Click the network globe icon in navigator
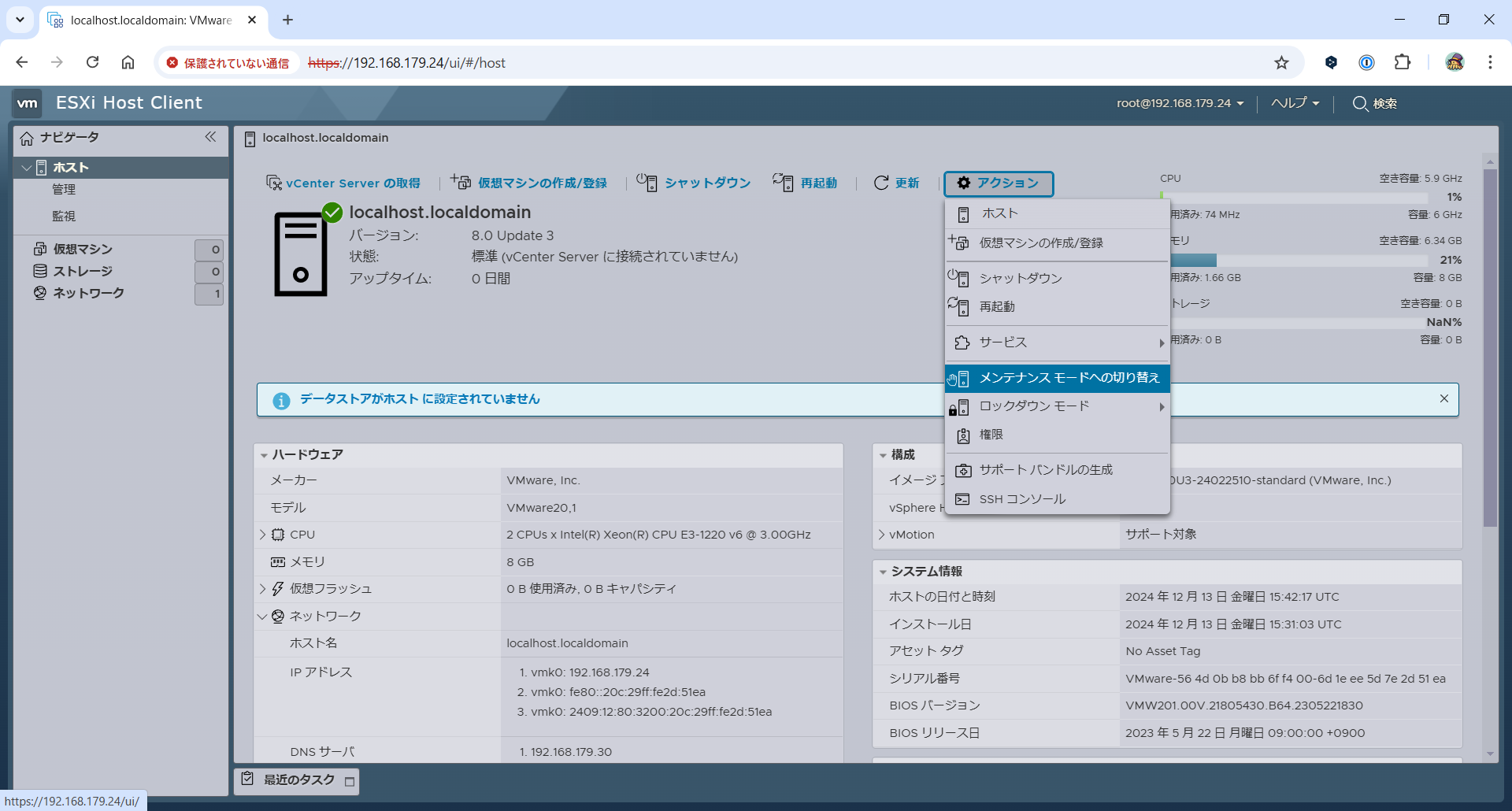This screenshot has width=1512, height=811. 40,293
